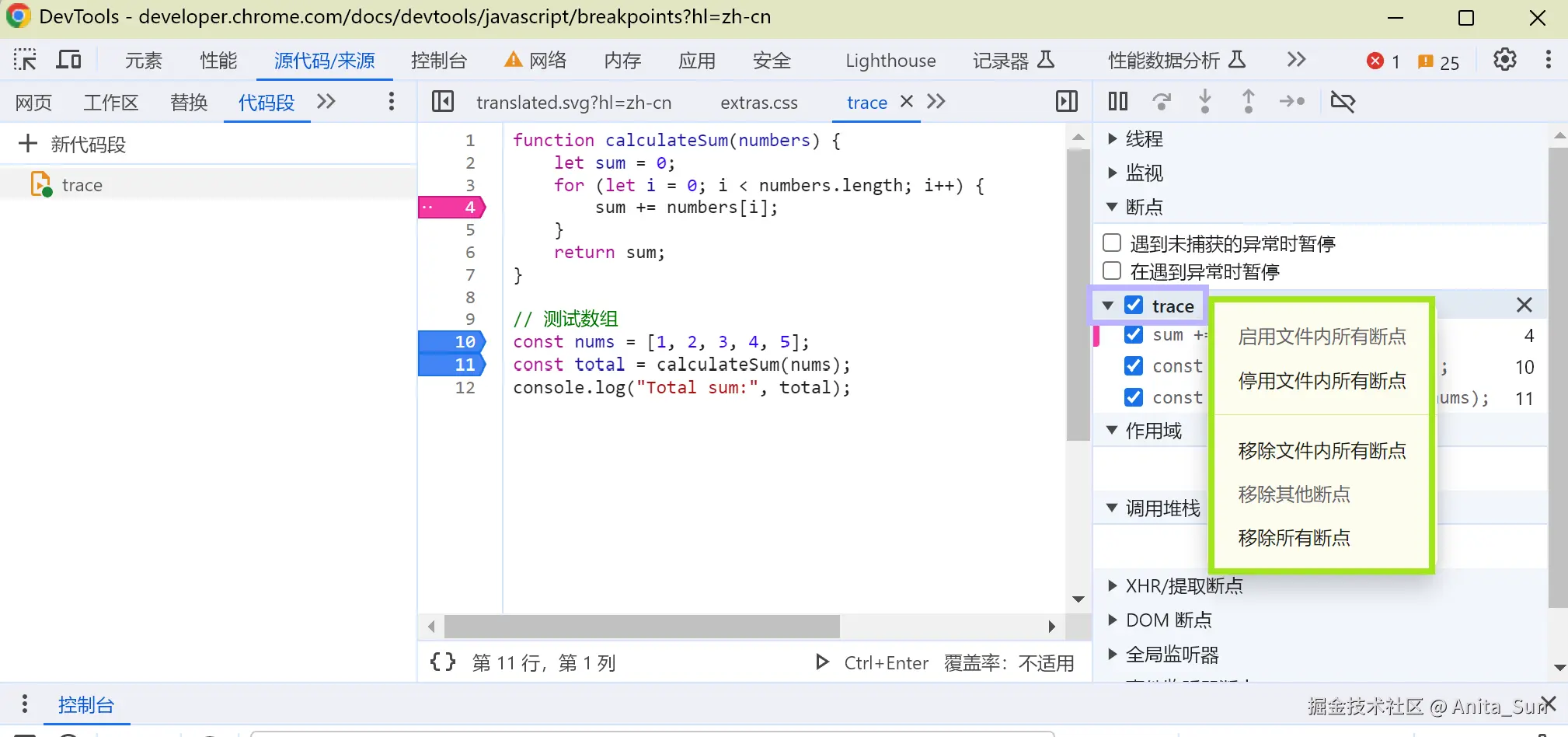Switch to 元素 panel tab
The image size is (1568, 737).
click(x=144, y=61)
